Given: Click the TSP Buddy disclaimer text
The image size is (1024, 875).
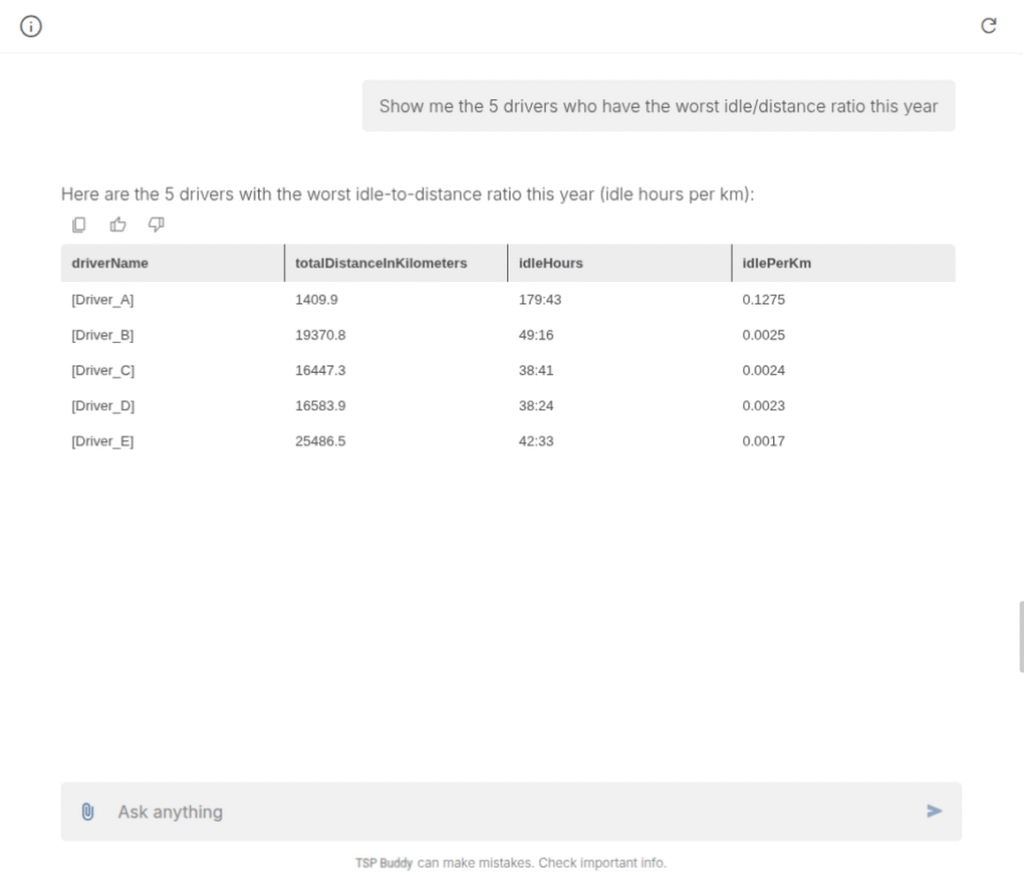Looking at the screenshot, I should pos(510,863).
